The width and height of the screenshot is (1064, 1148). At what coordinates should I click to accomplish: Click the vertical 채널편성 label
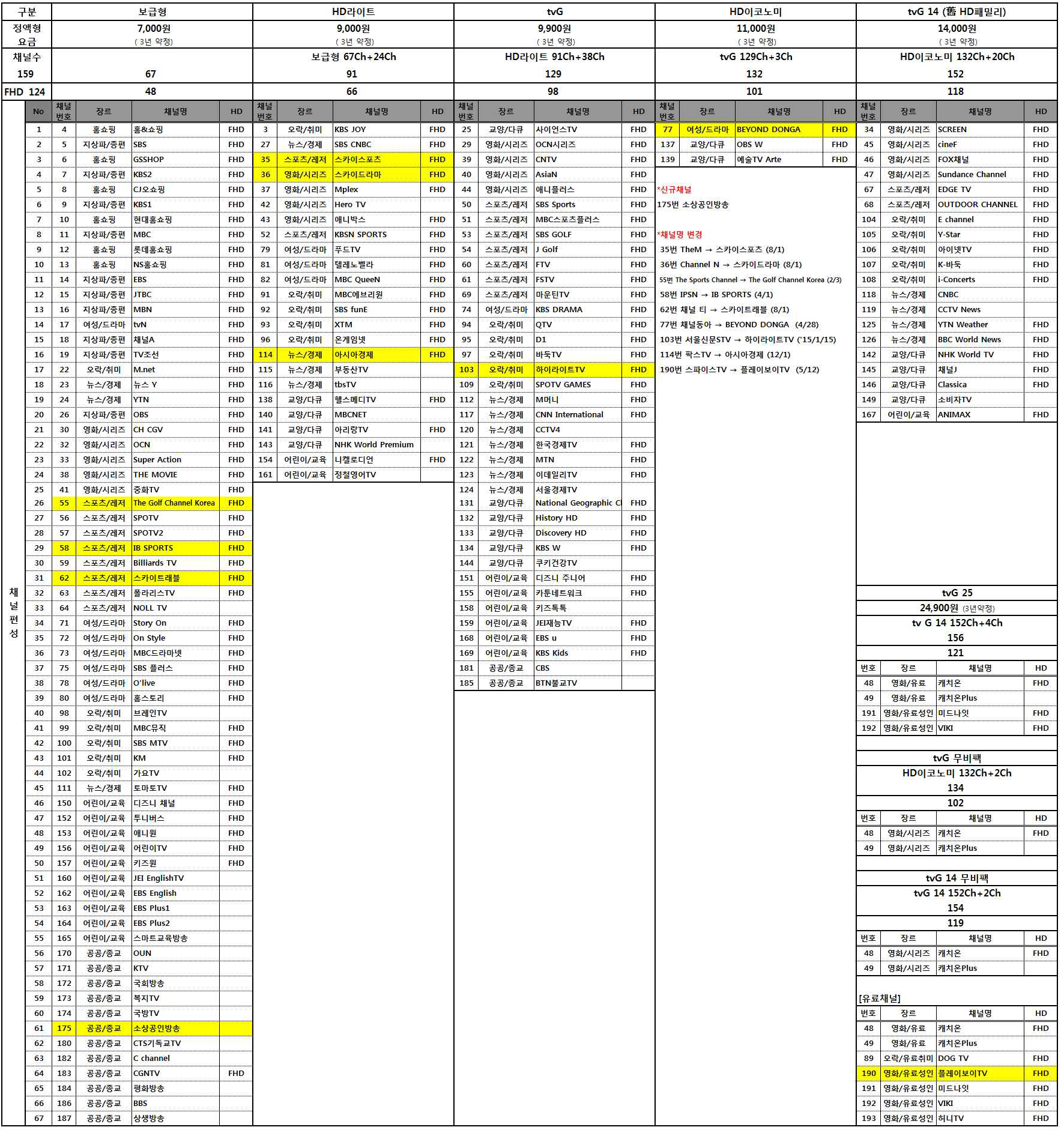pyautogui.click(x=13, y=612)
